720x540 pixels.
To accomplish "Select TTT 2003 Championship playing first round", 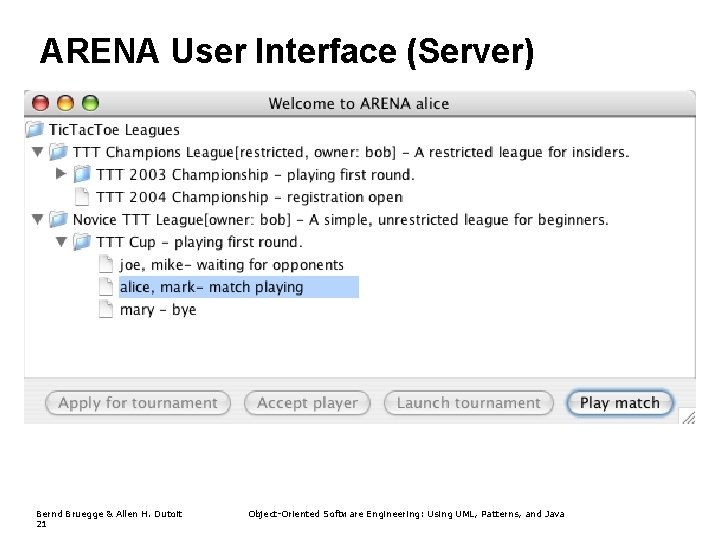I will pyautogui.click(x=255, y=174).
